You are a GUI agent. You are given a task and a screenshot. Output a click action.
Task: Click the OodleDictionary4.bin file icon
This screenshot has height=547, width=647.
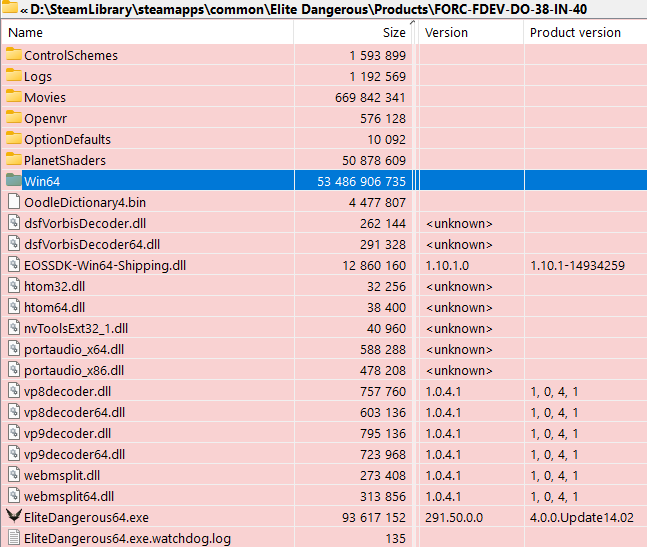coord(14,202)
